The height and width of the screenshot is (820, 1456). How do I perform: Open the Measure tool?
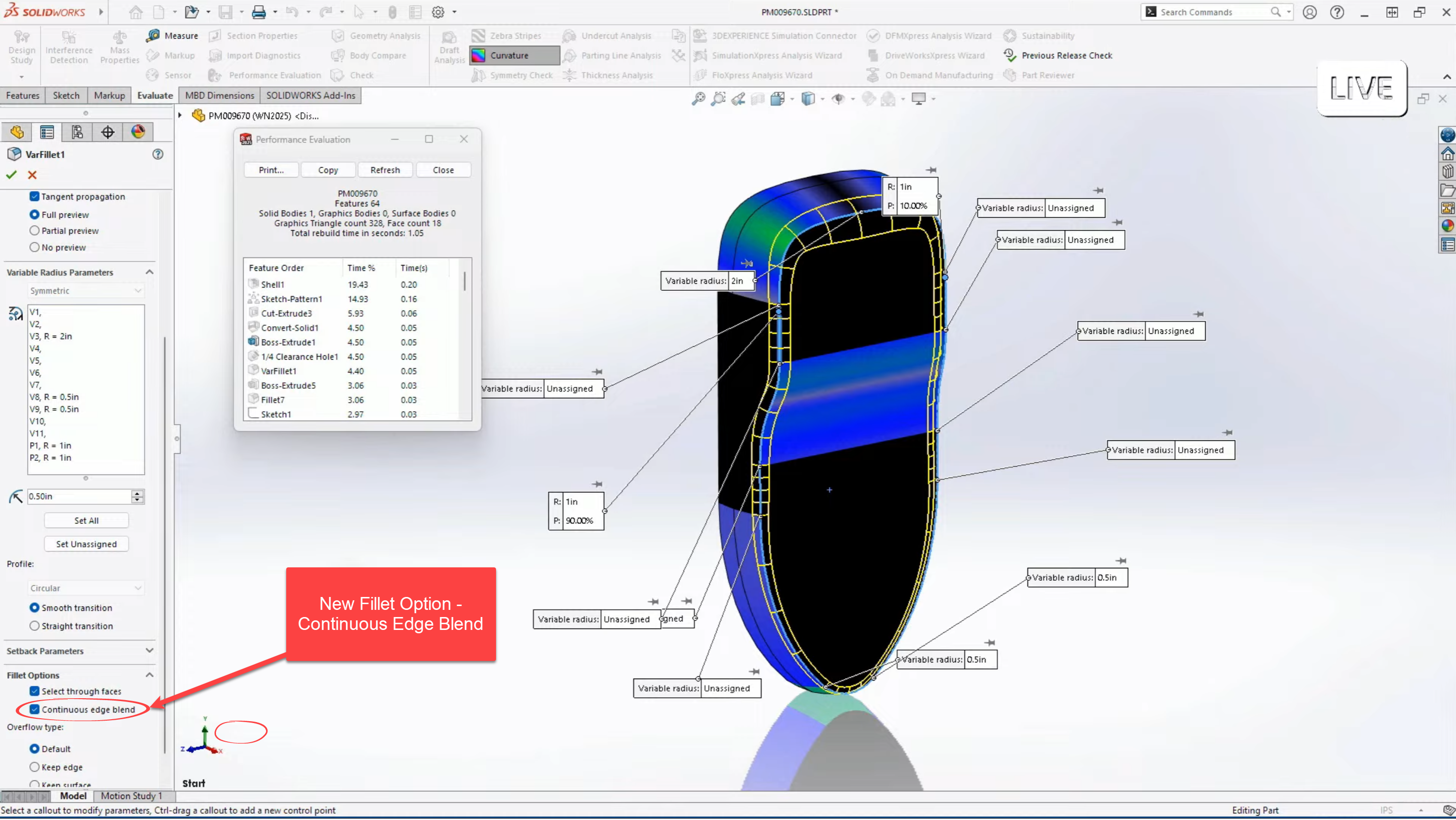point(172,35)
